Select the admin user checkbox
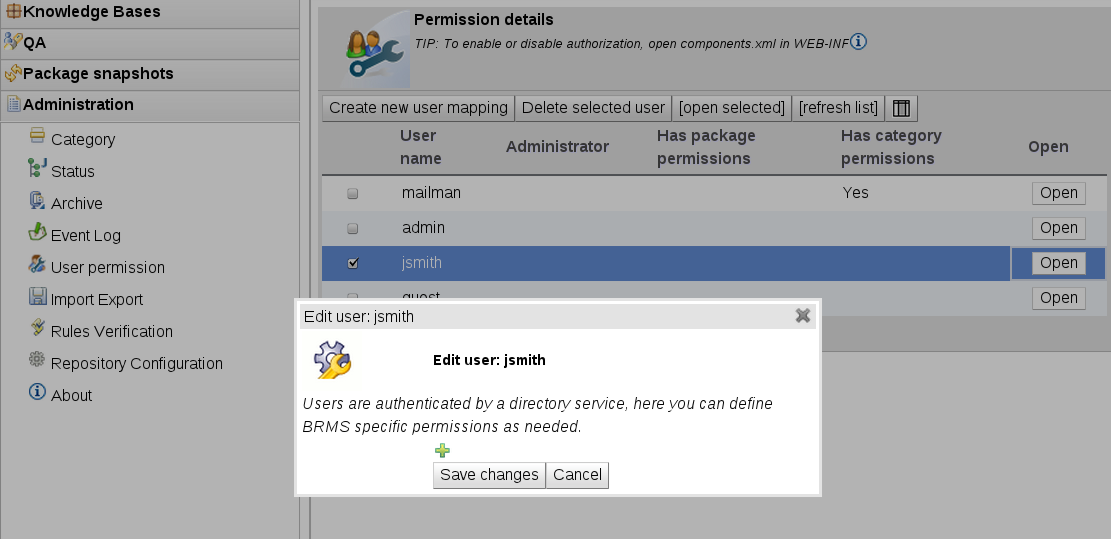 (352, 229)
